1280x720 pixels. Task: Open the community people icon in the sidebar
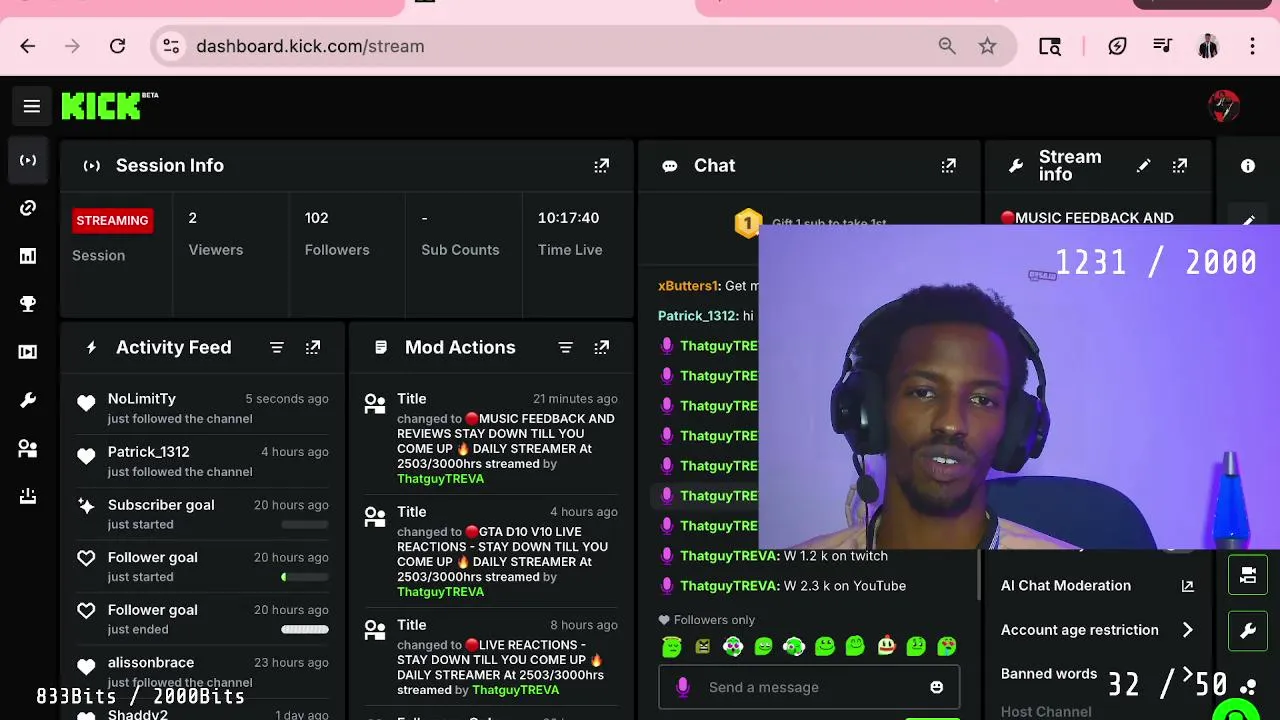28,449
